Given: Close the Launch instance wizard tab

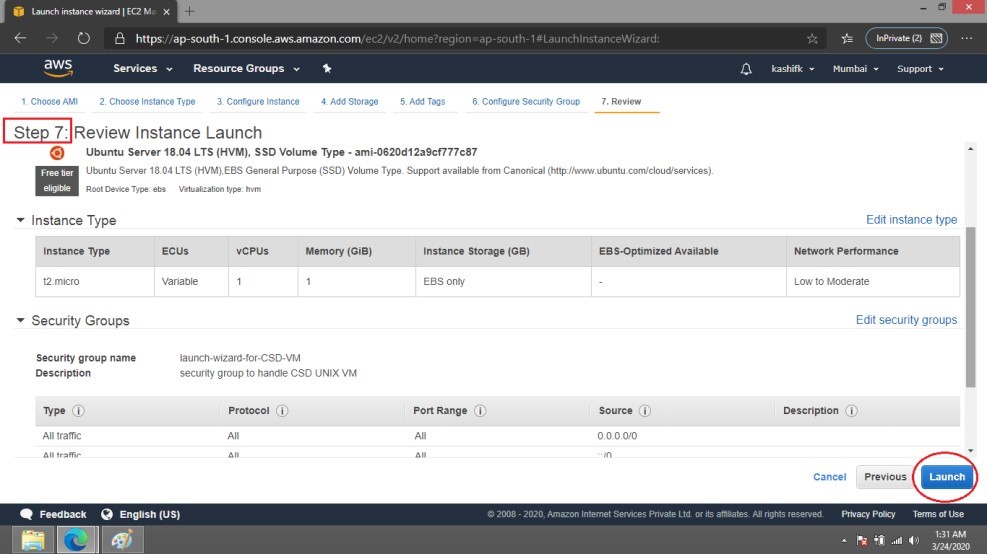Looking at the screenshot, I should (166, 11).
